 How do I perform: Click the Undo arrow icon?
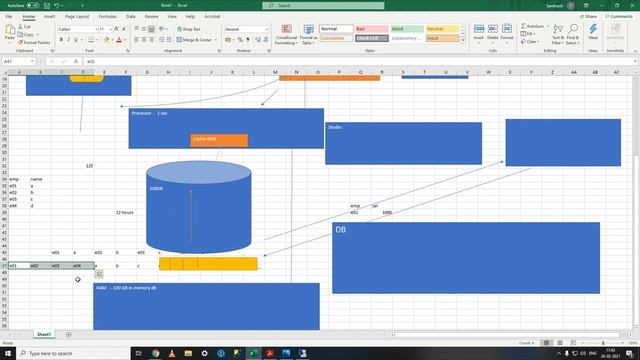[56, 6]
